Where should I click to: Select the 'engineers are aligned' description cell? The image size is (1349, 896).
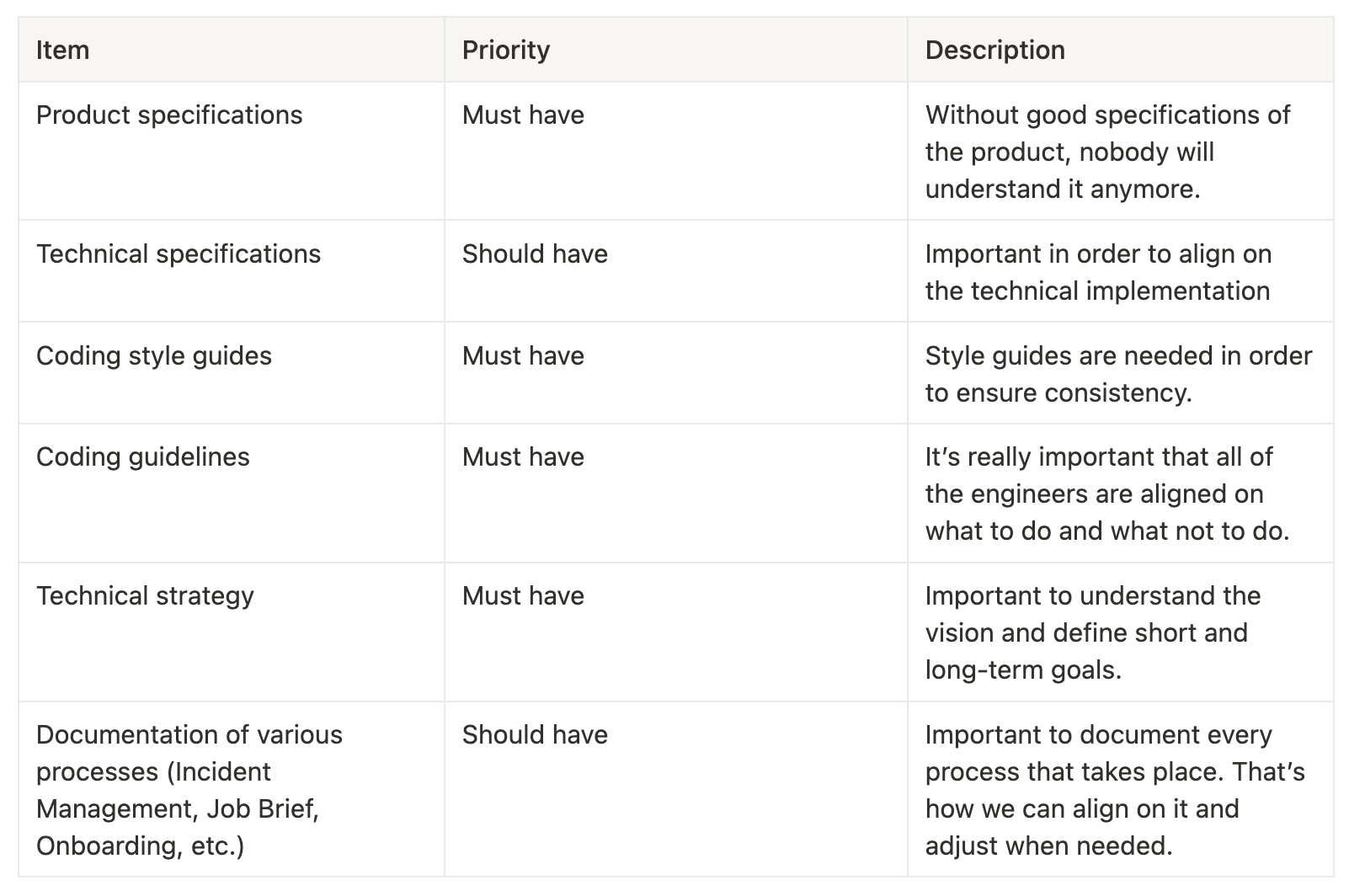click(1106, 493)
